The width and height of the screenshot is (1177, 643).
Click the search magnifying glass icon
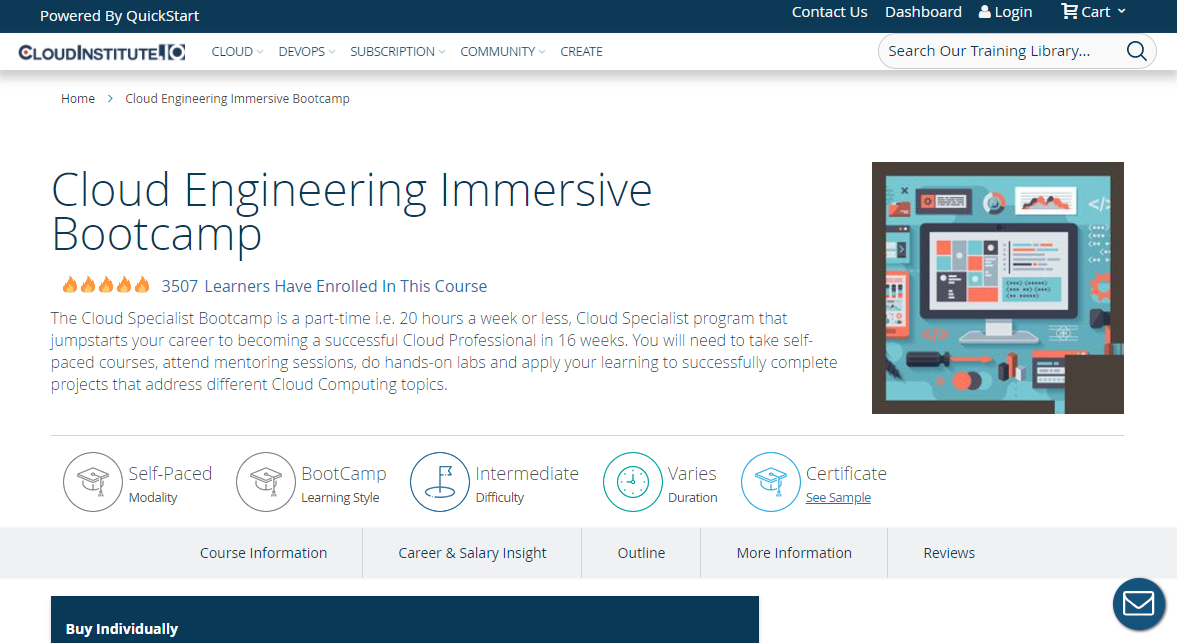(x=1136, y=52)
